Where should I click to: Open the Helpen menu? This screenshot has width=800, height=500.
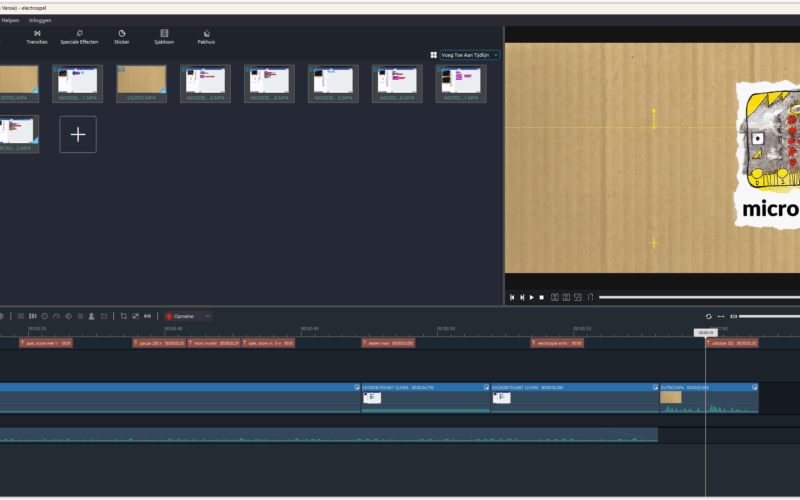pyautogui.click(x=11, y=20)
